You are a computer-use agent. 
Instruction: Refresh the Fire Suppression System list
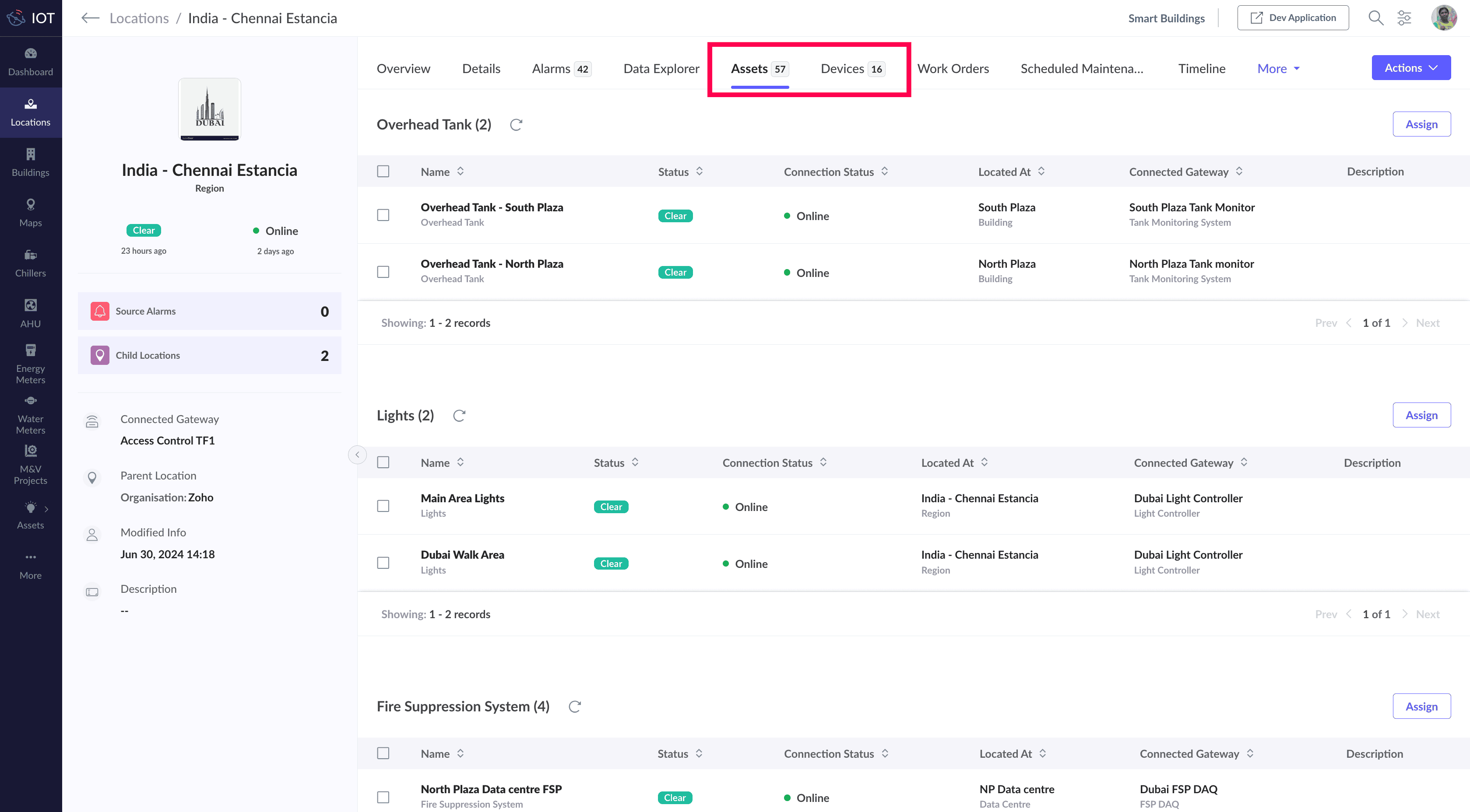(x=575, y=707)
